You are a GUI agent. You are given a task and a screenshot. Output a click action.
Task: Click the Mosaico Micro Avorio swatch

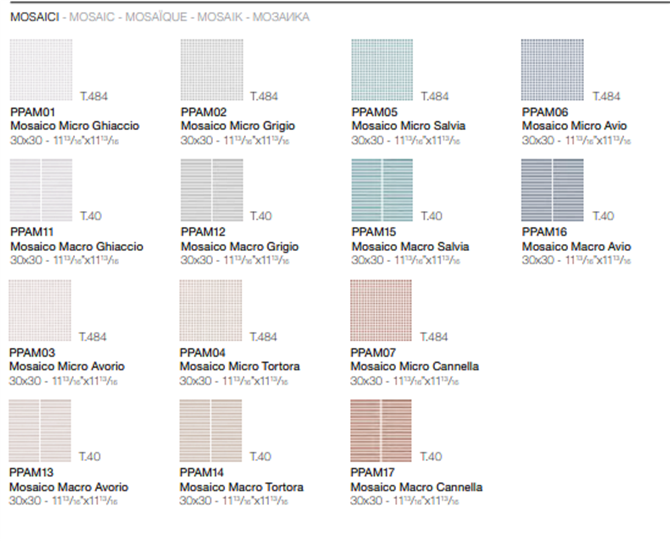41,311
